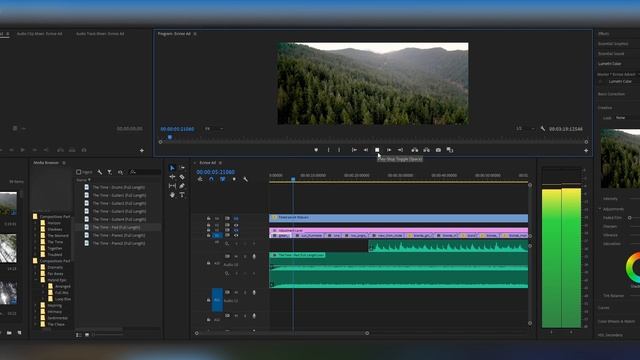Open the directory viewers menu in Media Browser
Screen dimensions: 640x360
pos(120,172)
